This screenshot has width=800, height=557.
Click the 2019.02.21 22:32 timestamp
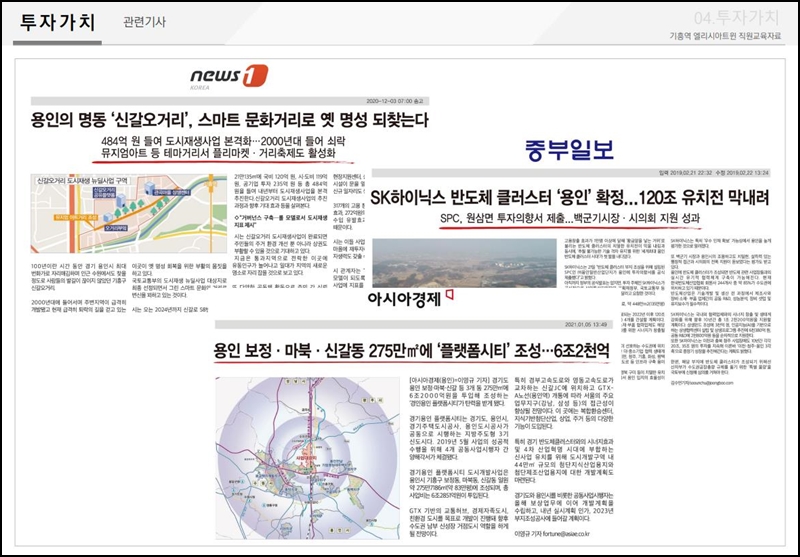click(x=685, y=172)
